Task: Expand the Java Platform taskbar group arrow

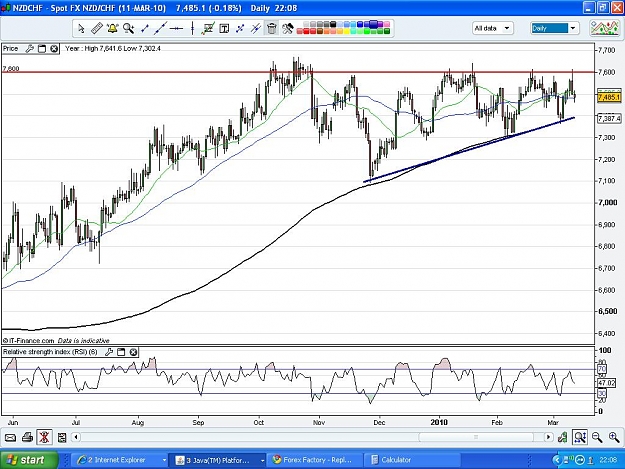Action: coord(263,460)
